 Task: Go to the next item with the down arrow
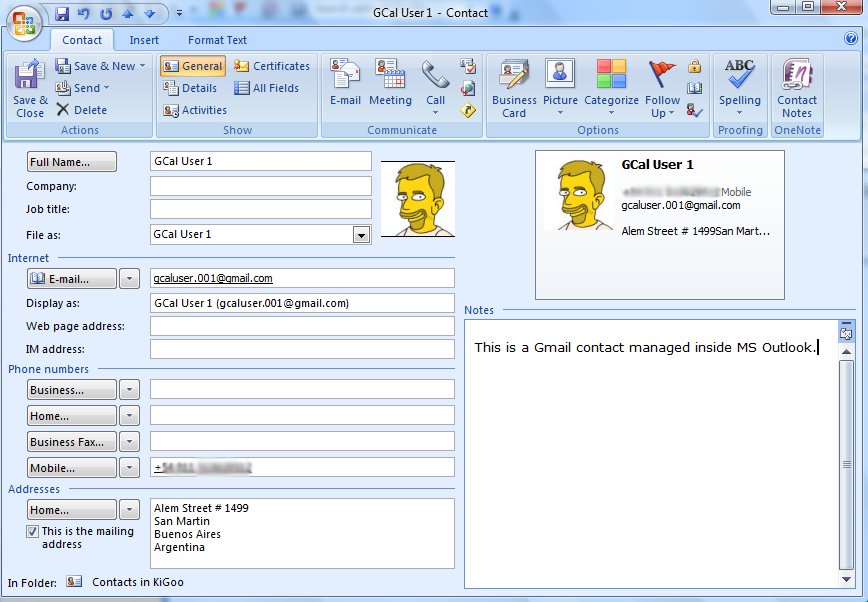point(149,13)
